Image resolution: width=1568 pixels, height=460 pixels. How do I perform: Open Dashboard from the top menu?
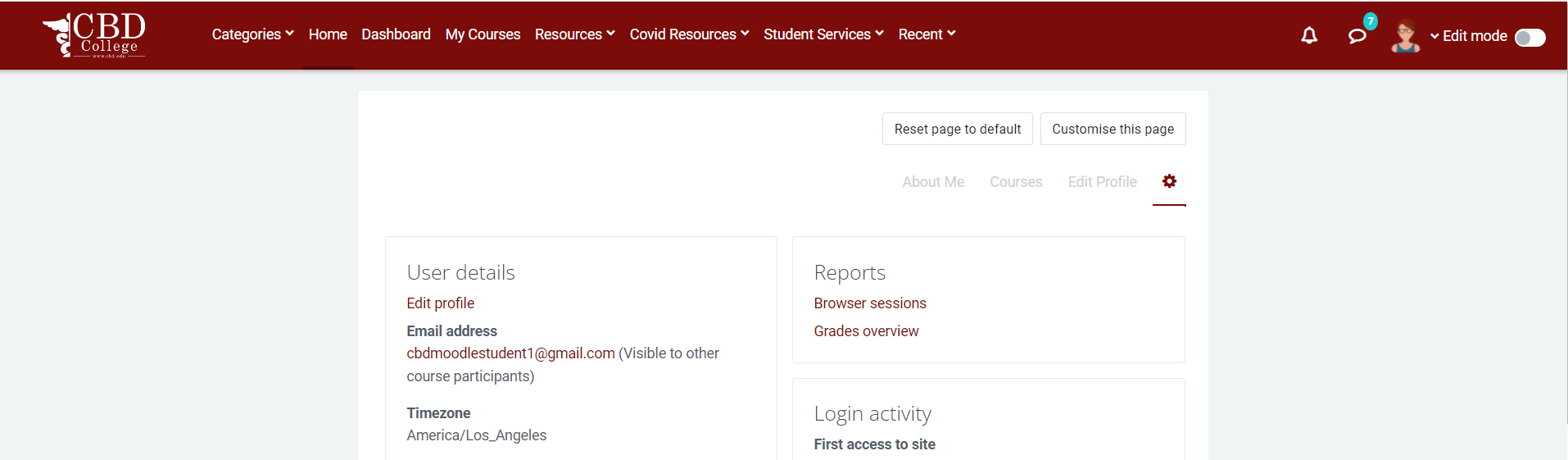click(x=396, y=34)
